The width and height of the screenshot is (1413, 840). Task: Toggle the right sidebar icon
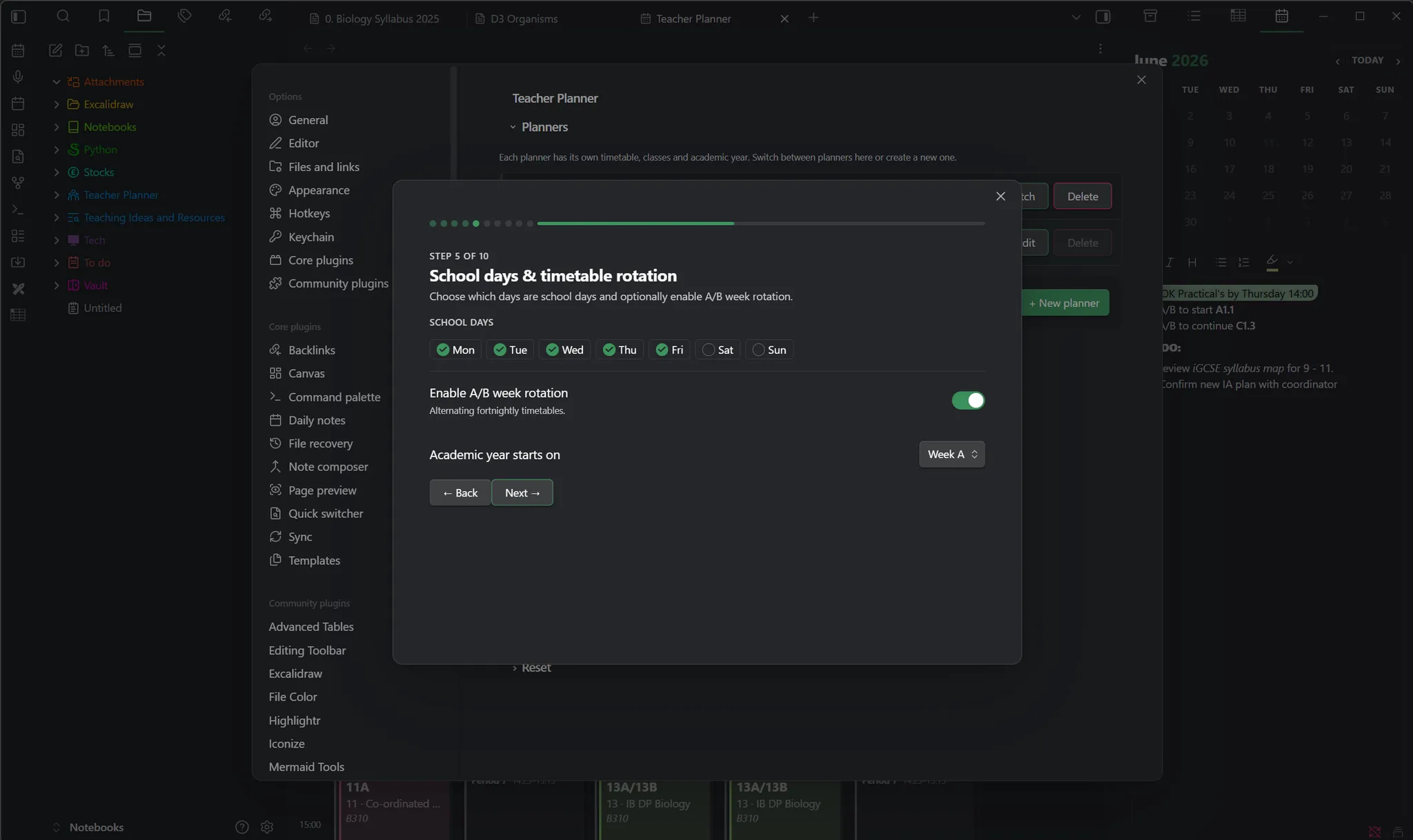point(1103,17)
